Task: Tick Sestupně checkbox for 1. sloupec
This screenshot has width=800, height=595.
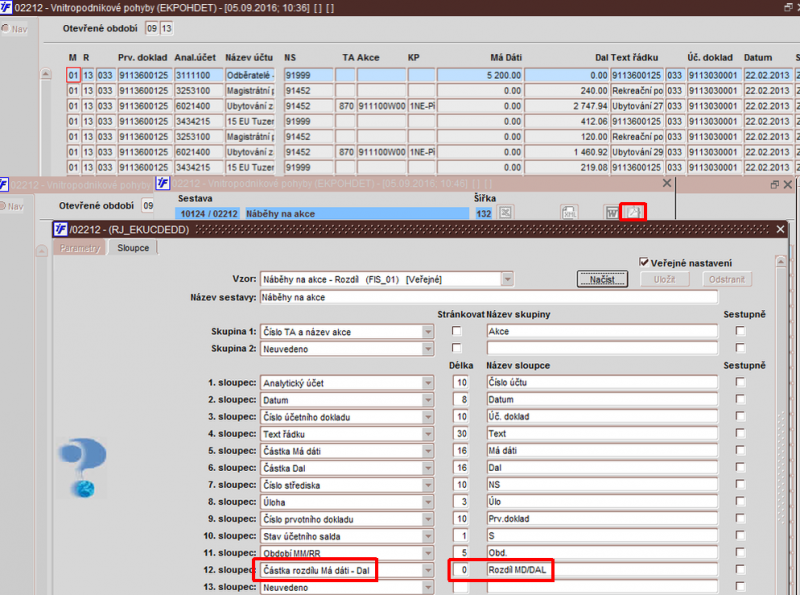Action: coord(740,382)
